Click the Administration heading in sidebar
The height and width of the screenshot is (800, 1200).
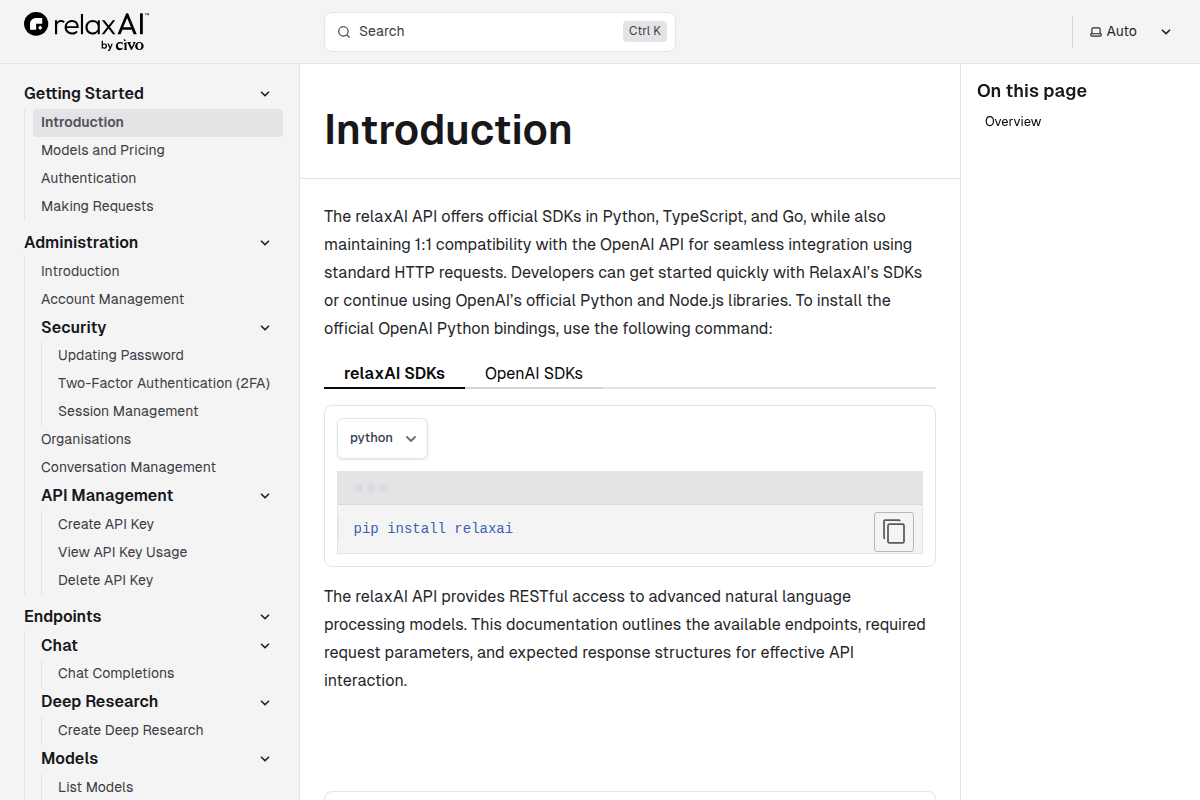81,242
